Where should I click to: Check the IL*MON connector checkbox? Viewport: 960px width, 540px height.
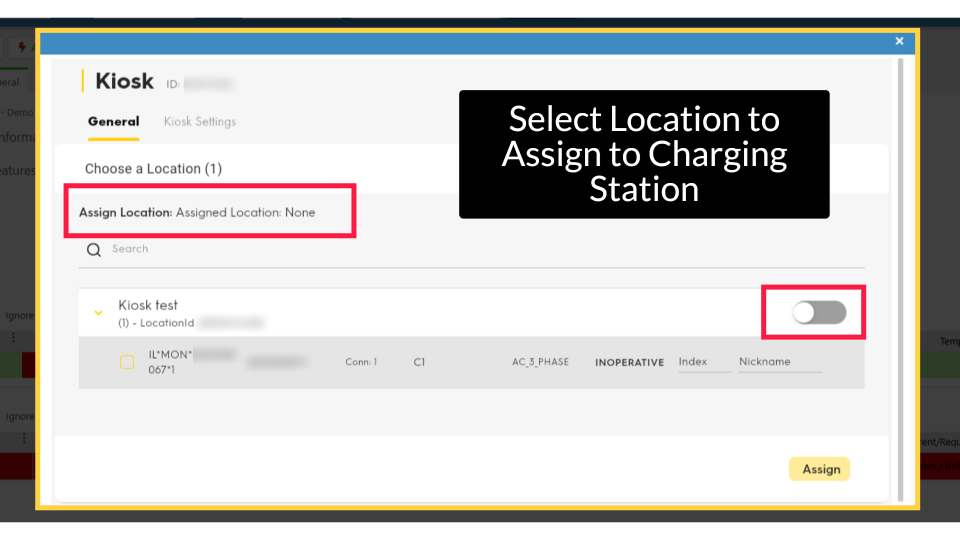pyautogui.click(x=127, y=362)
